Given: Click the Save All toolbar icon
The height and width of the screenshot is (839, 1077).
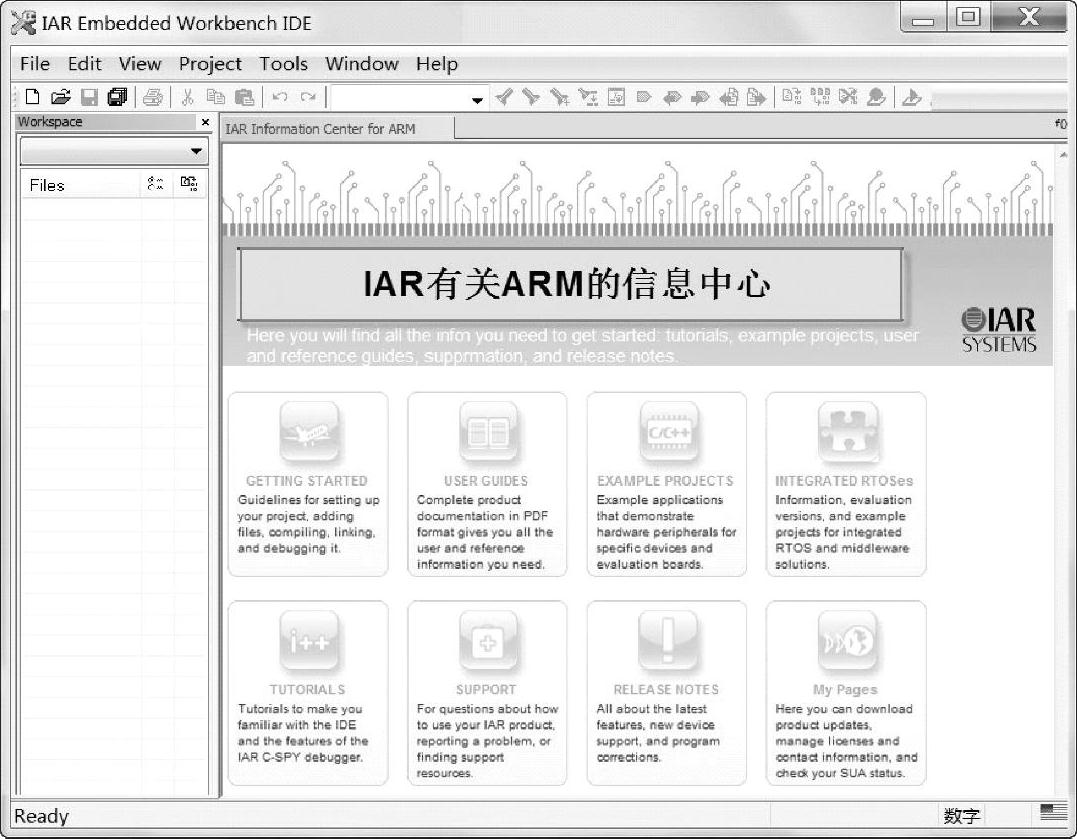Looking at the screenshot, I should coord(117,97).
